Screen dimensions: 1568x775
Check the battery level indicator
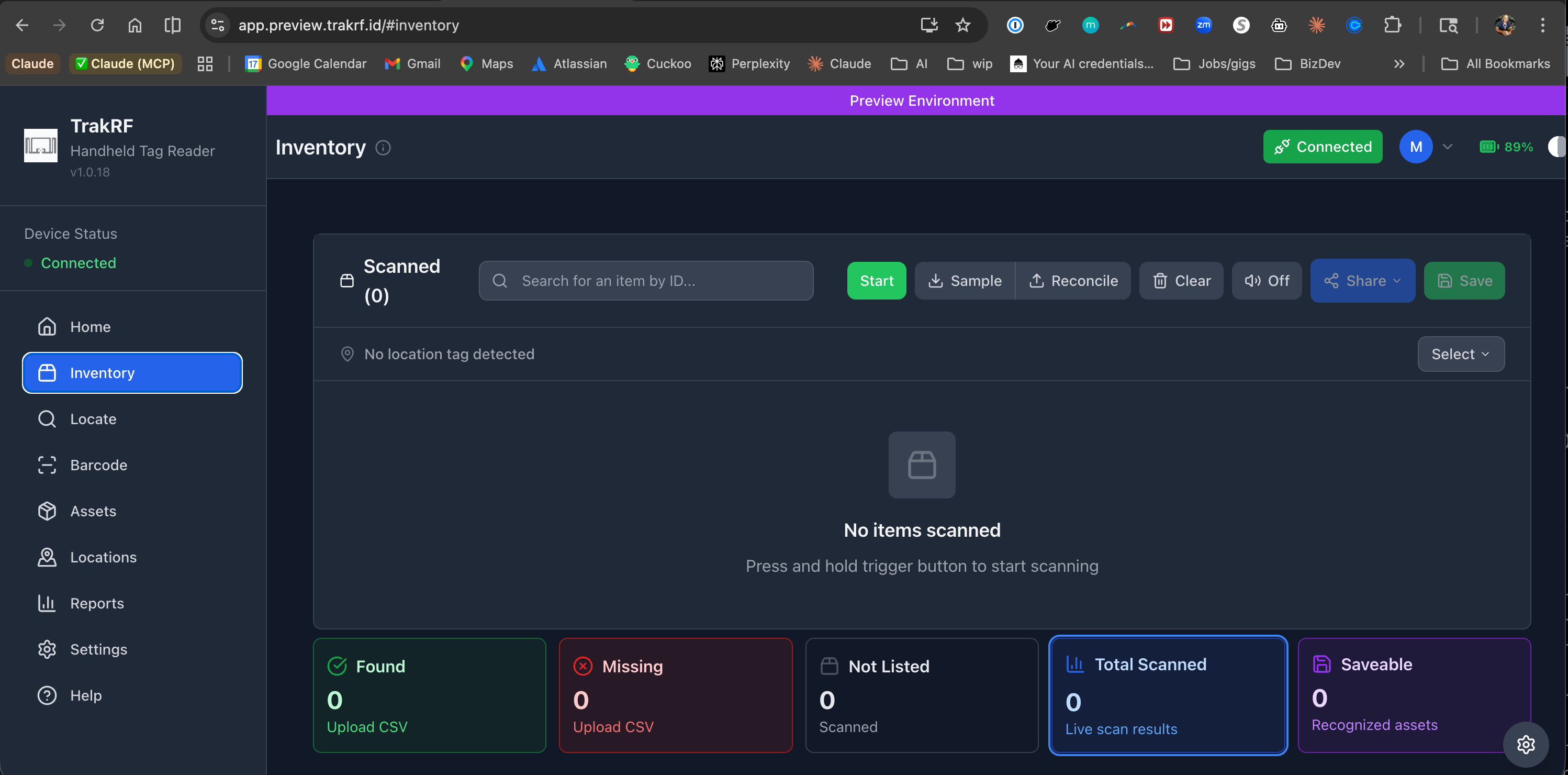[x=1505, y=147]
